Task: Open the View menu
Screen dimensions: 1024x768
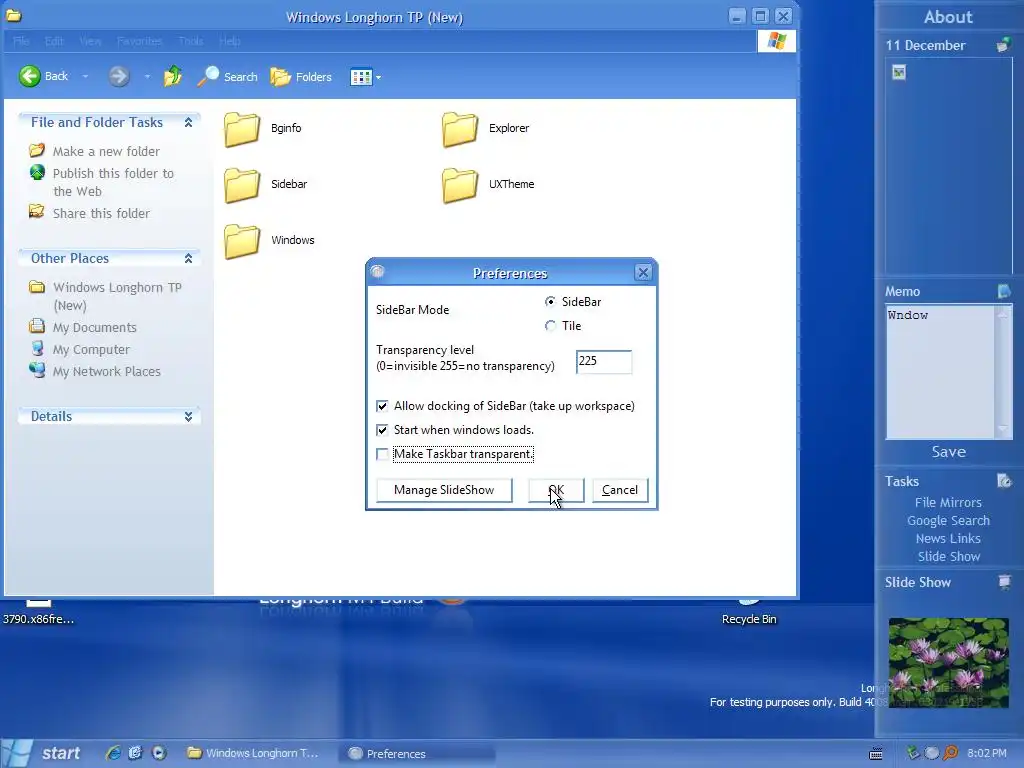Action: (x=90, y=41)
